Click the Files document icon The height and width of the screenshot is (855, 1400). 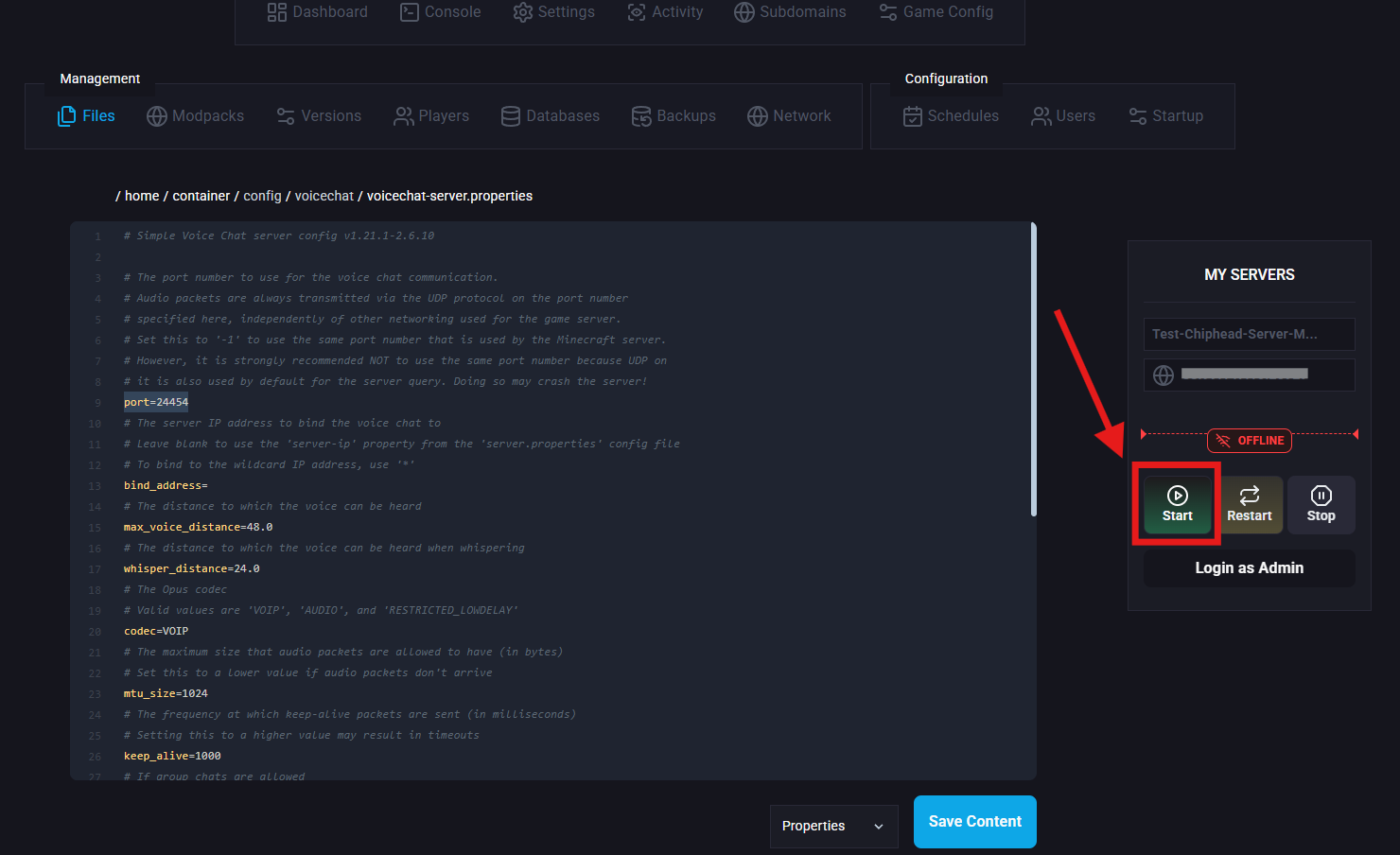(x=67, y=116)
